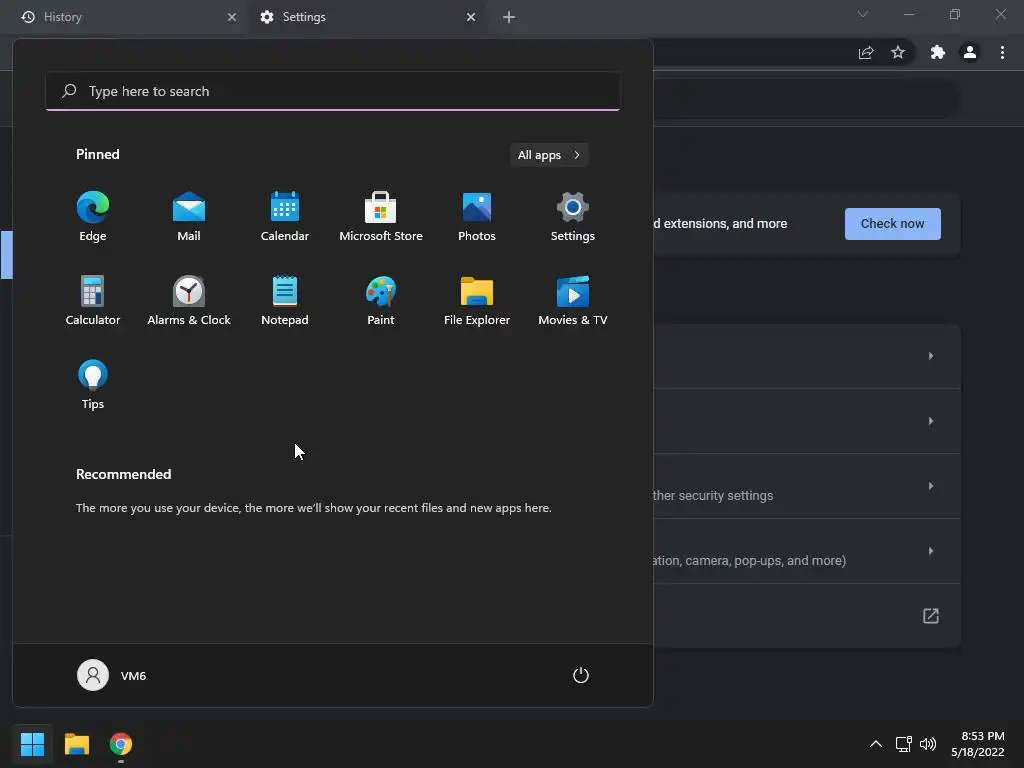Open network status in system tray
The width and height of the screenshot is (1024, 768).
(903, 744)
